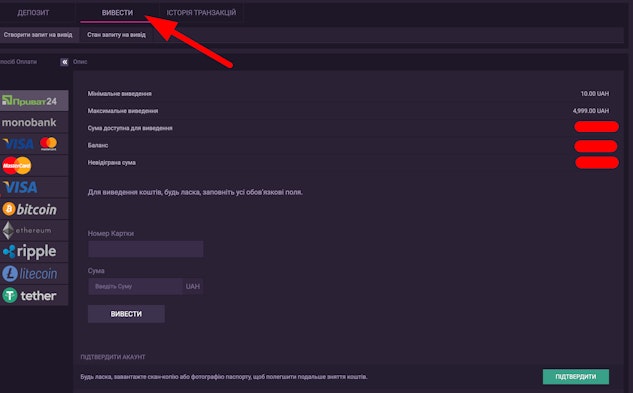The image size is (633, 393).
Task: Select combined VISA Mastercard payment method
Action: pyautogui.click(x=34, y=144)
